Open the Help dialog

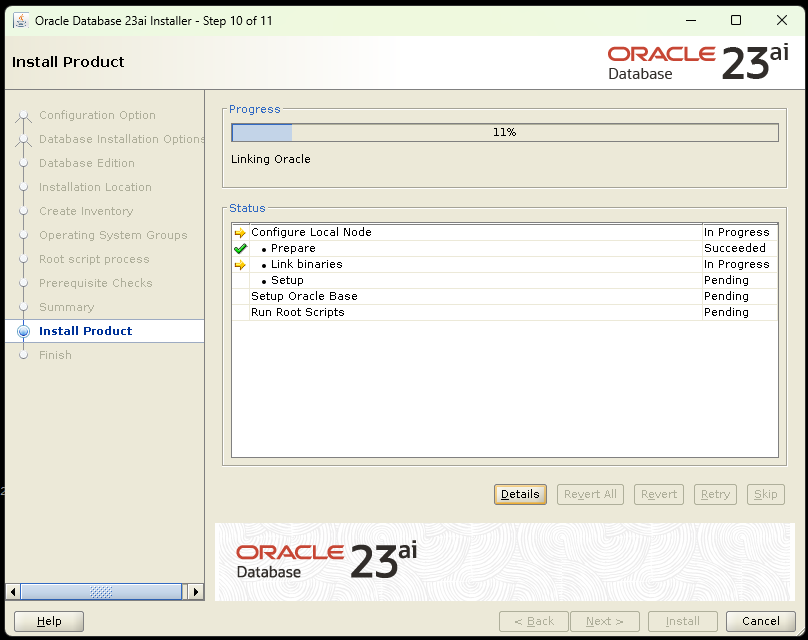click(48, 621)
